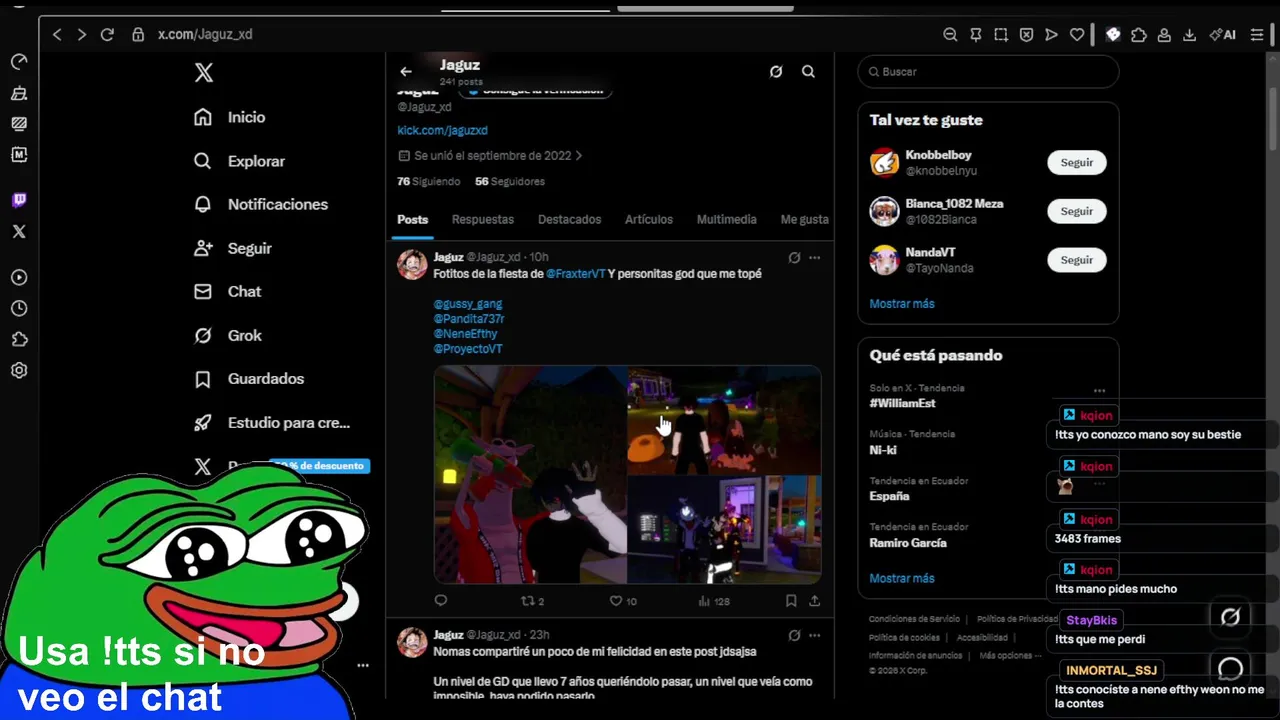Screen dimensions: 1280x720
Task: Open Explorar in the navigation
Action: pos(239,161)
